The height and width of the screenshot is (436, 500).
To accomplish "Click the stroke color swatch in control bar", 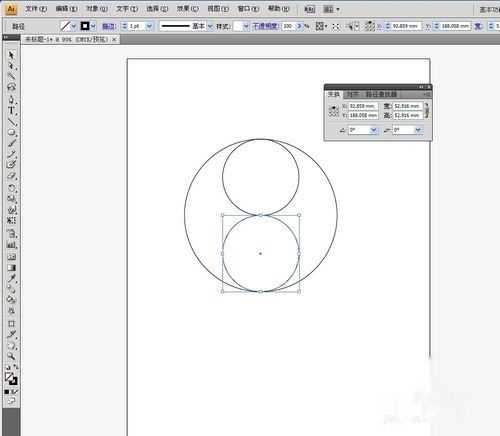I will [85, 26].
